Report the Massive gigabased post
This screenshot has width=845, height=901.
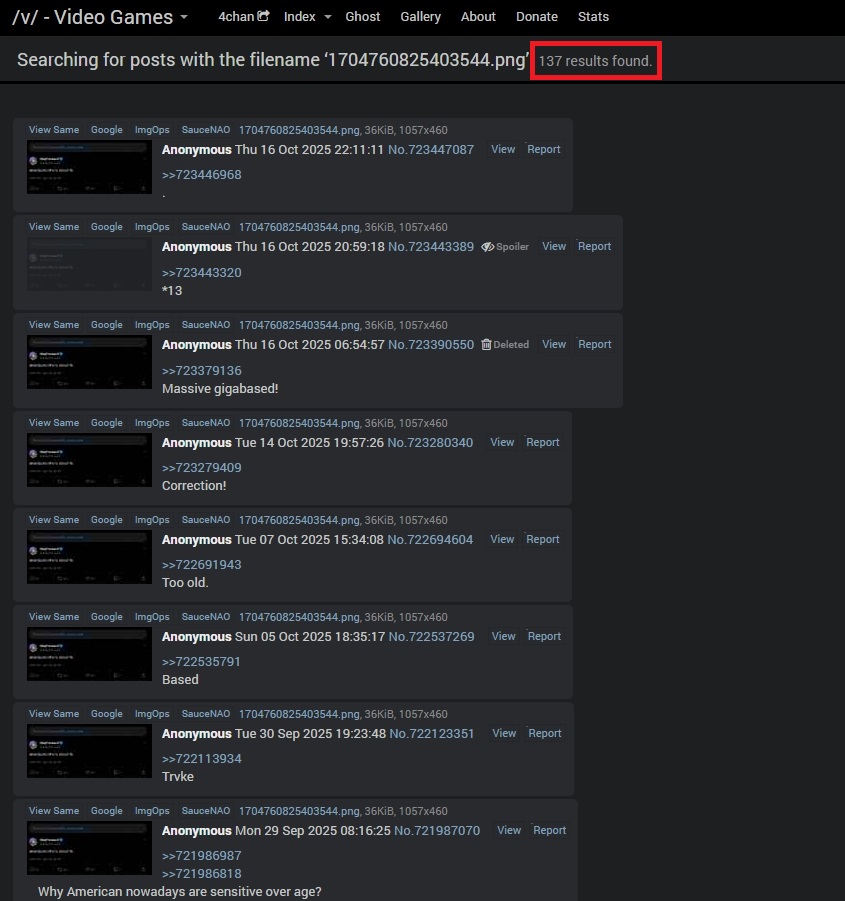(595, 344)
